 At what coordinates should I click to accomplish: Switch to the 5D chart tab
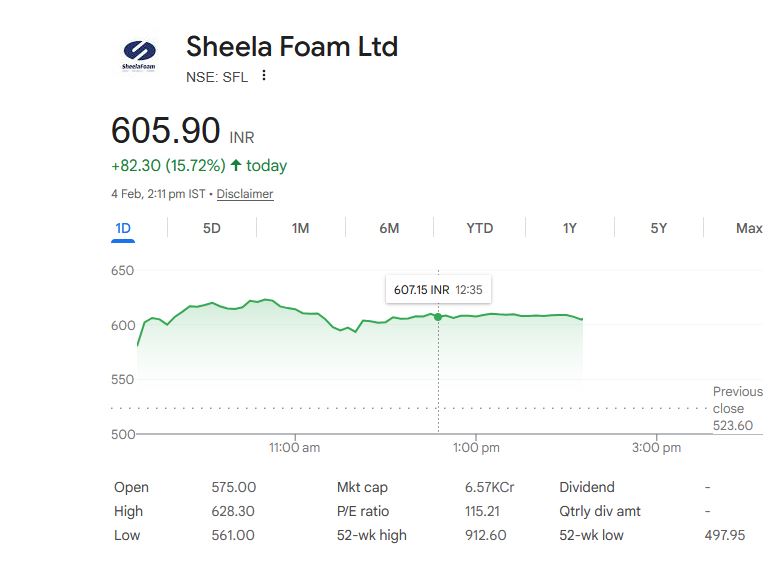click(x=212, y=228)
